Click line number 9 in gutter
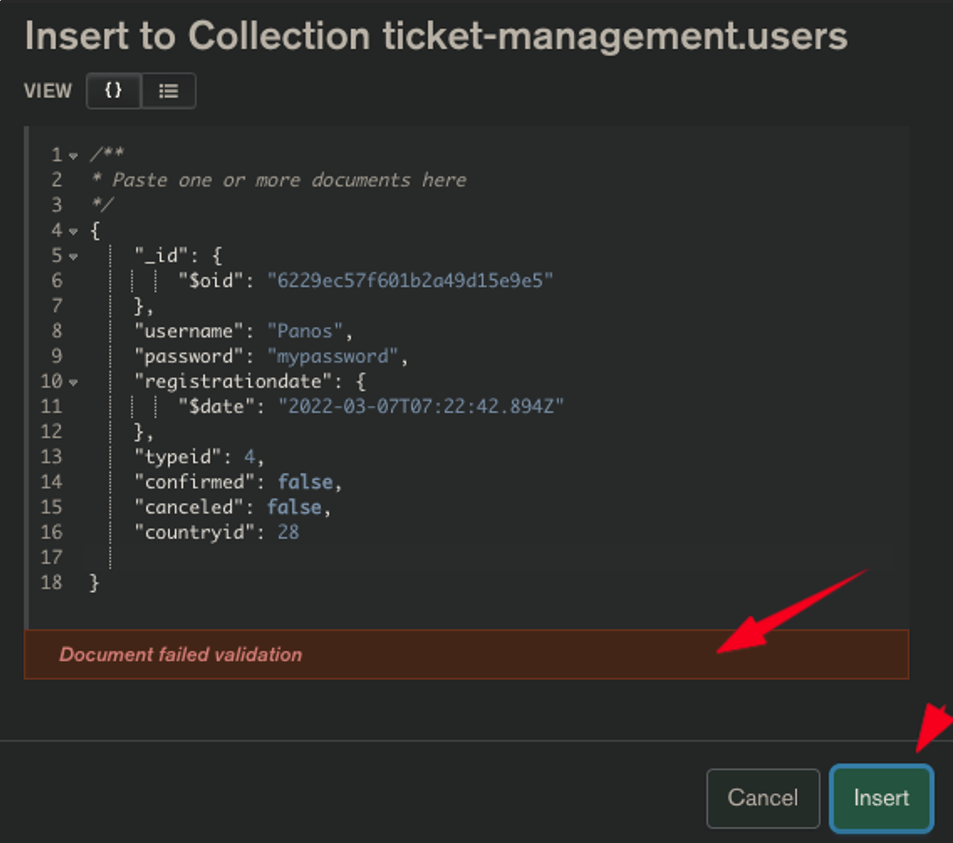The image size is (953, 843). 57,356
